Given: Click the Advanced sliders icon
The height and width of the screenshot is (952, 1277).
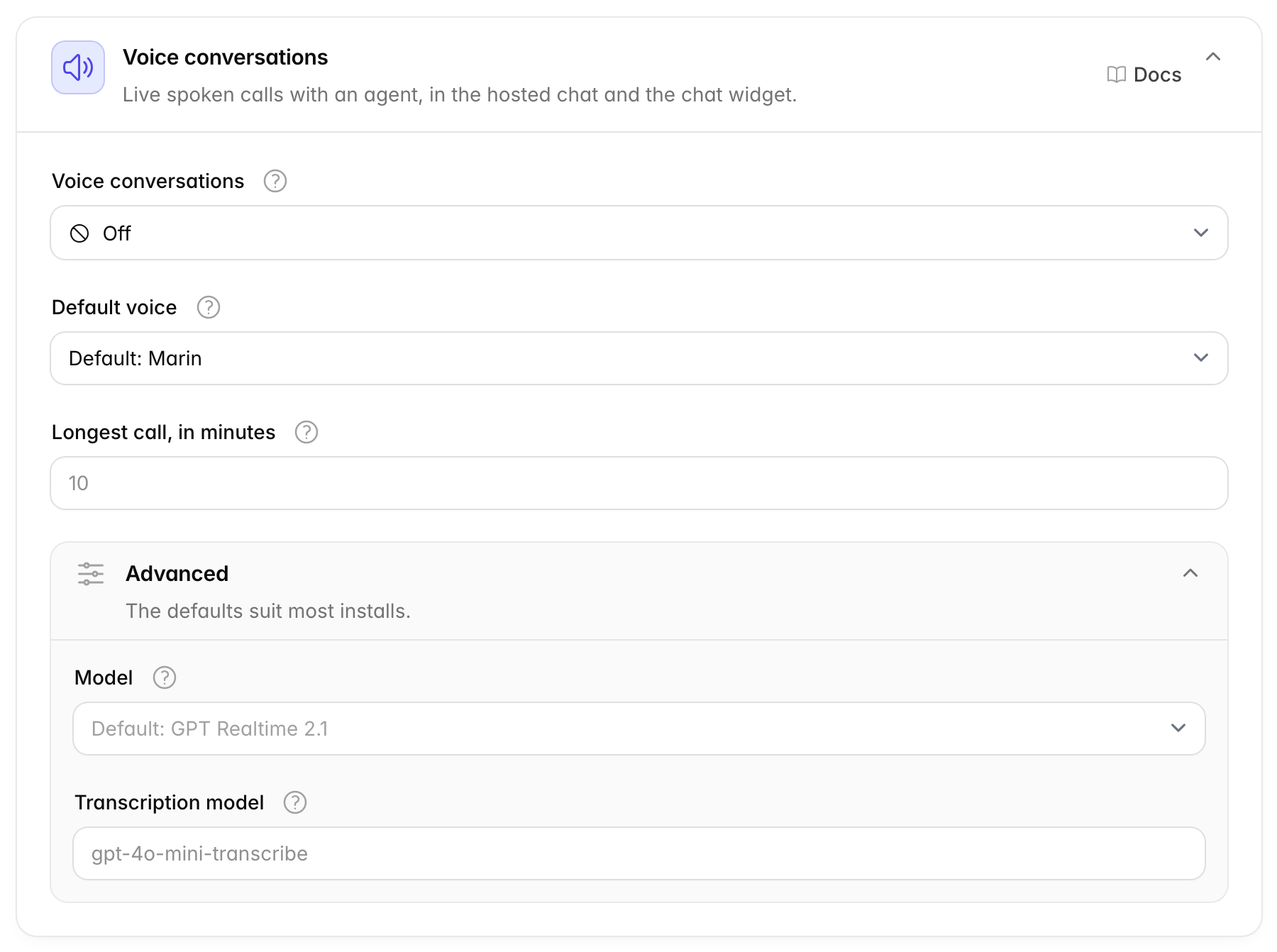Looking at the screenshot, I should click(x=91, y=573).
